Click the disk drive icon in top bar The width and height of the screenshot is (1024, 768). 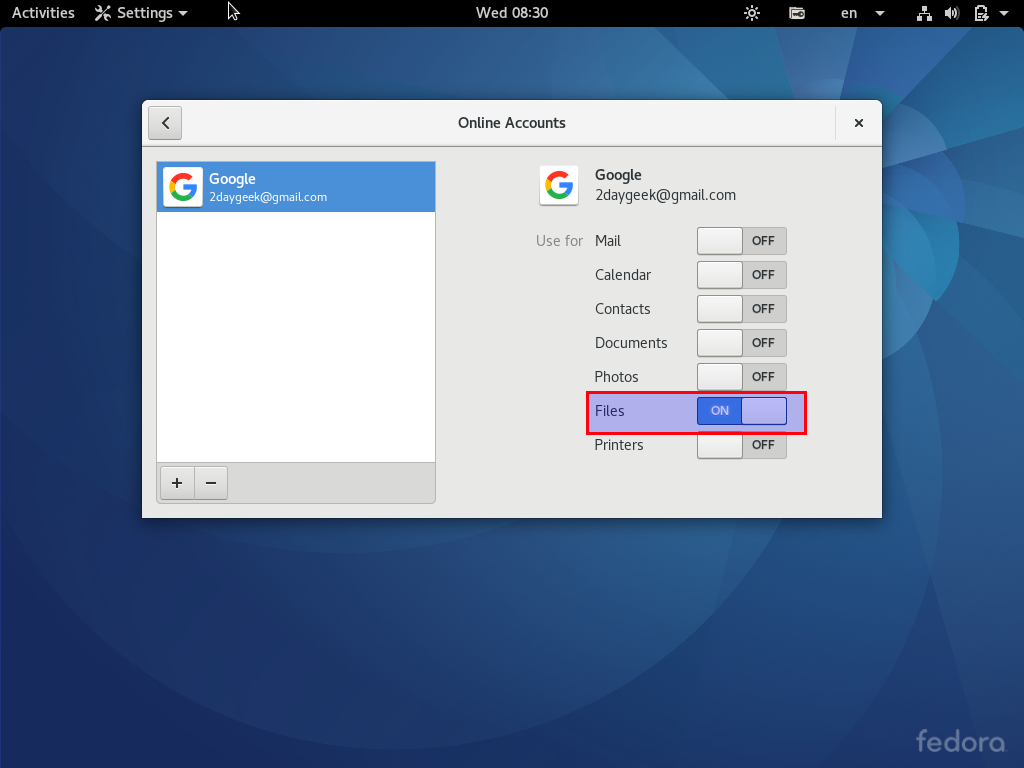point(797,13)
